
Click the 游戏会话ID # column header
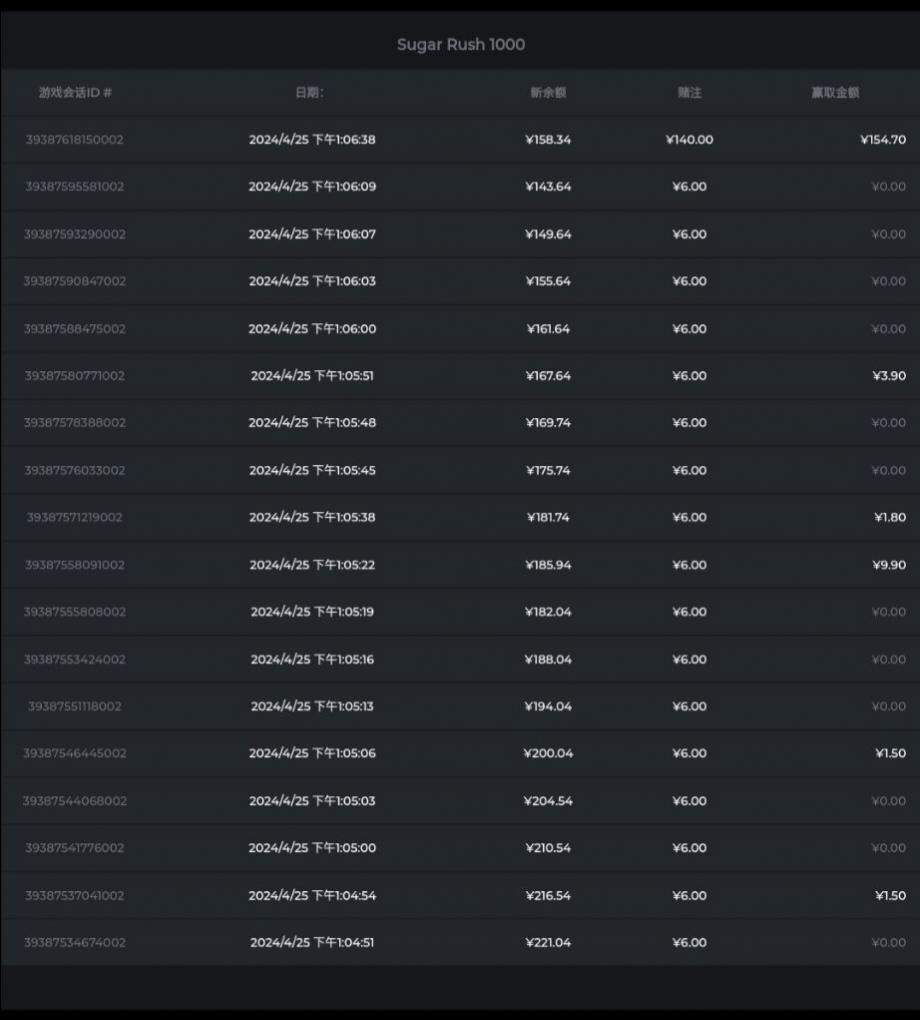click(75, 92)
